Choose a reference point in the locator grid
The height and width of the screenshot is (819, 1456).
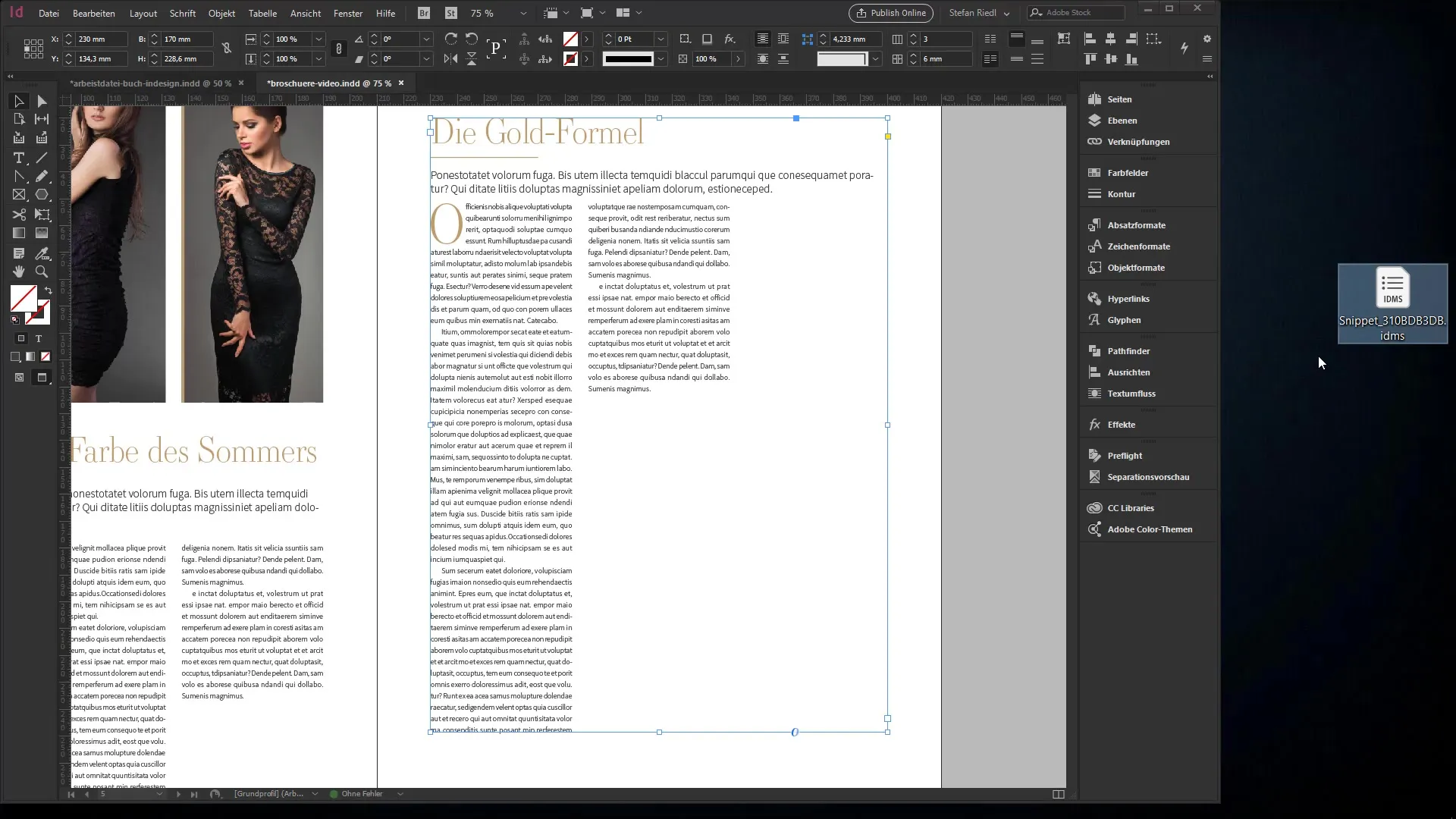(x=33, y=49)
